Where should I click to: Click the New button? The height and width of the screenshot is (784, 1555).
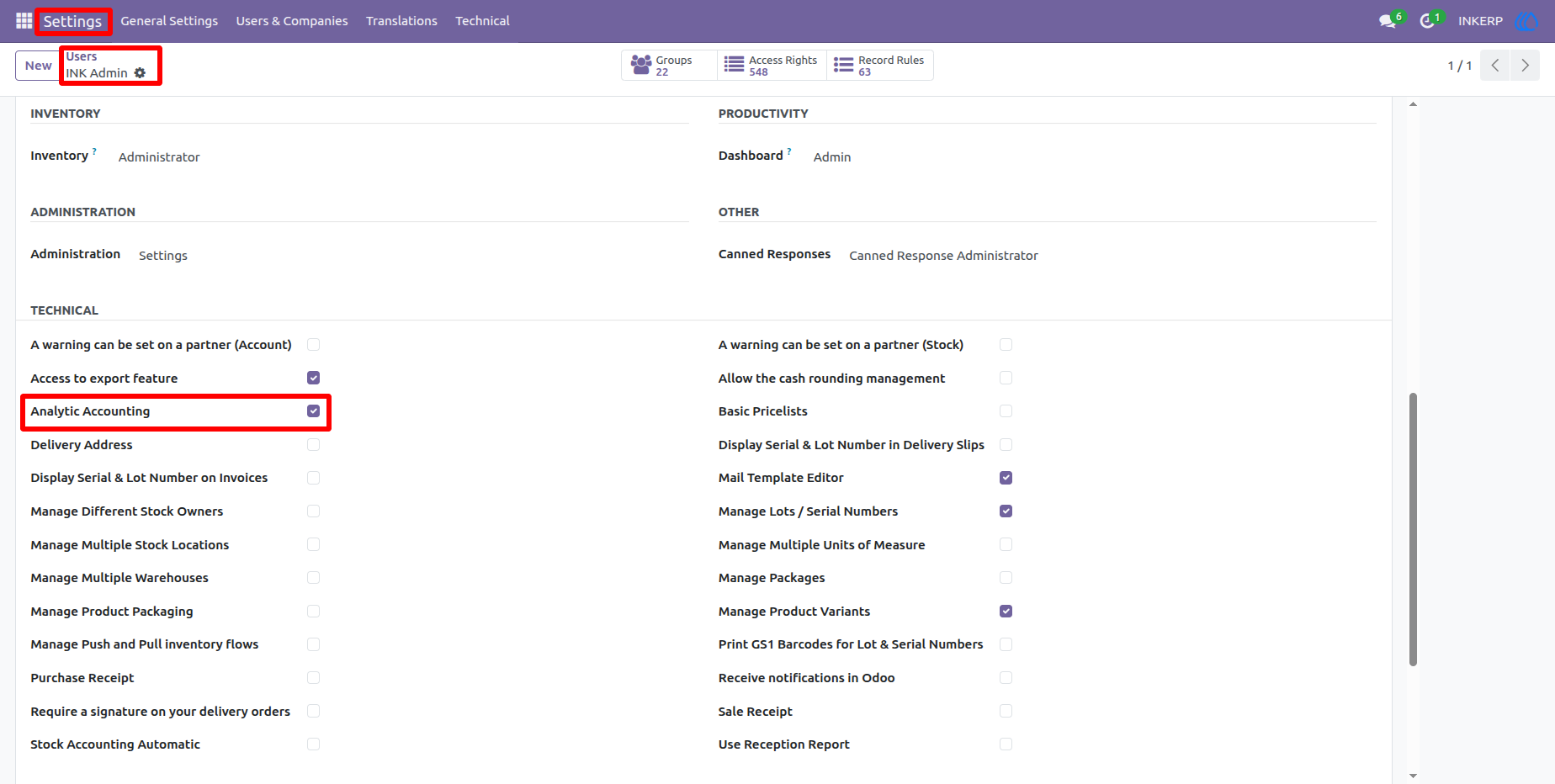tap(38, 66)
